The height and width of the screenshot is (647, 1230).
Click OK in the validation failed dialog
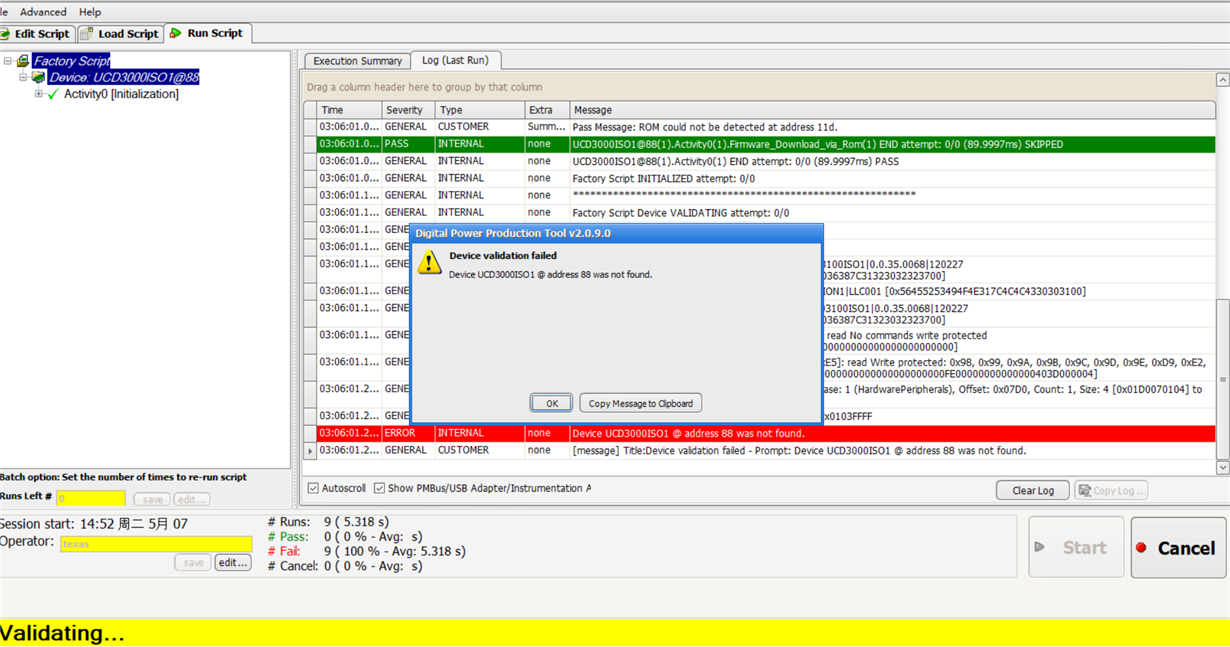pyautogui.click(x=551, y=403)
